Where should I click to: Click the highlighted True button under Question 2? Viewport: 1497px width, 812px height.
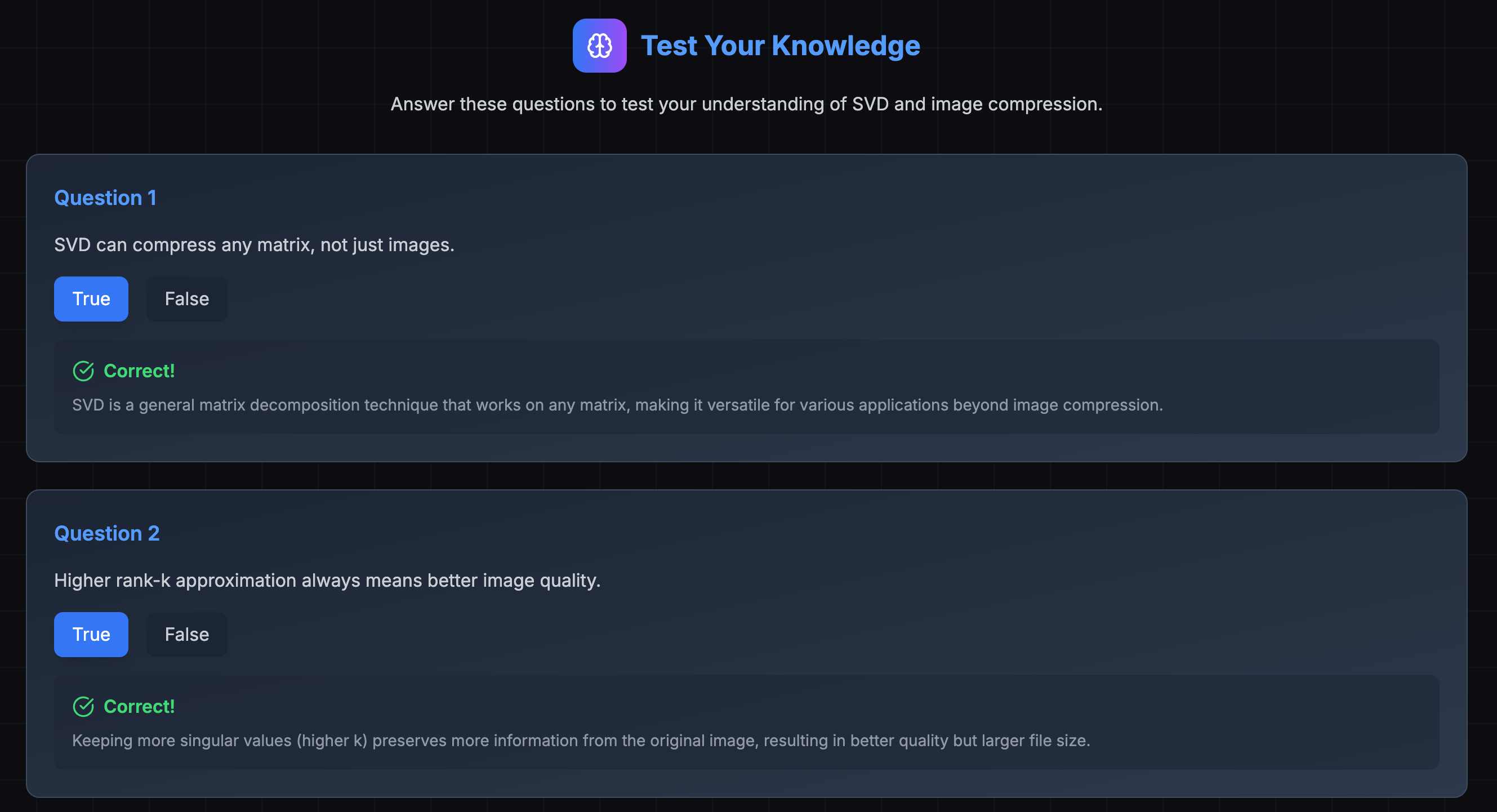pyautogui.click(x=91, y=634)
